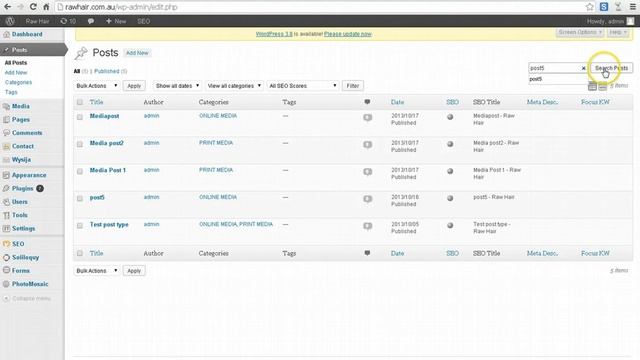Image resolution: width=640 pixels, height=360 pixels.
Task: Tick checkbox for Media Post 1 row
Action: pyautogui.click(x=80, y=171)
